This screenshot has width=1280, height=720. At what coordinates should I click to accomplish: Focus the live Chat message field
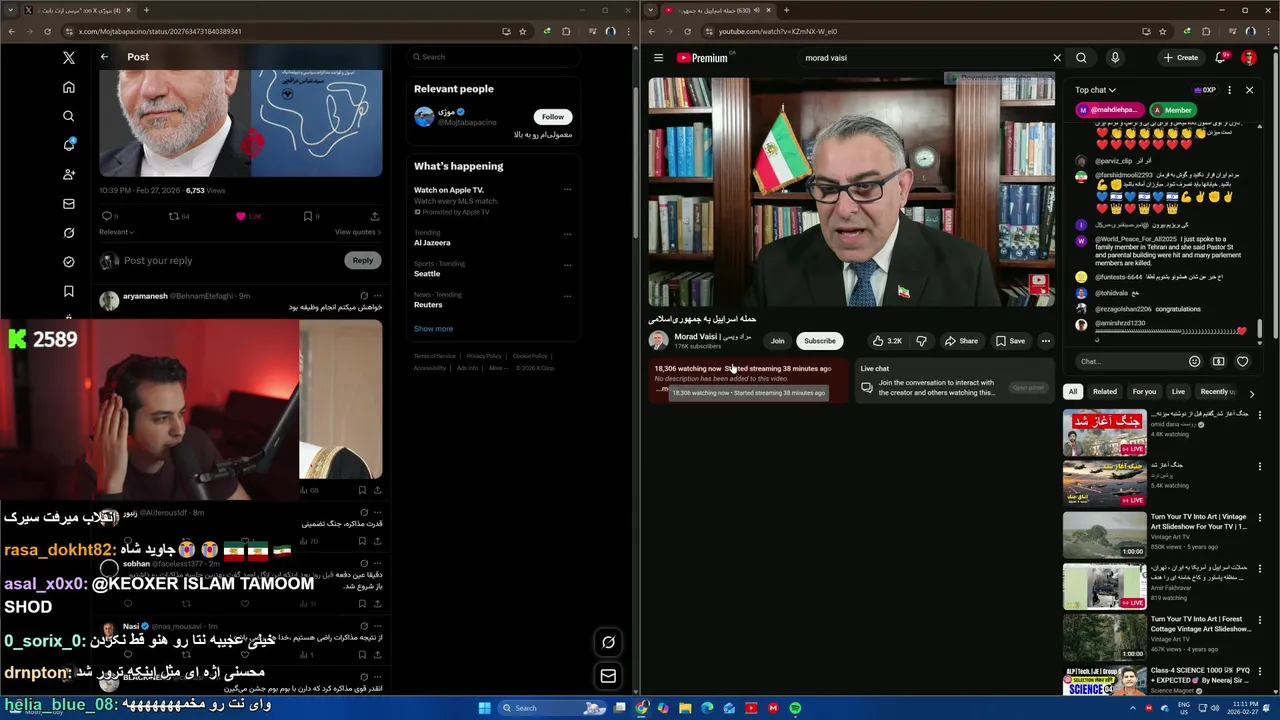point(1128,361)
